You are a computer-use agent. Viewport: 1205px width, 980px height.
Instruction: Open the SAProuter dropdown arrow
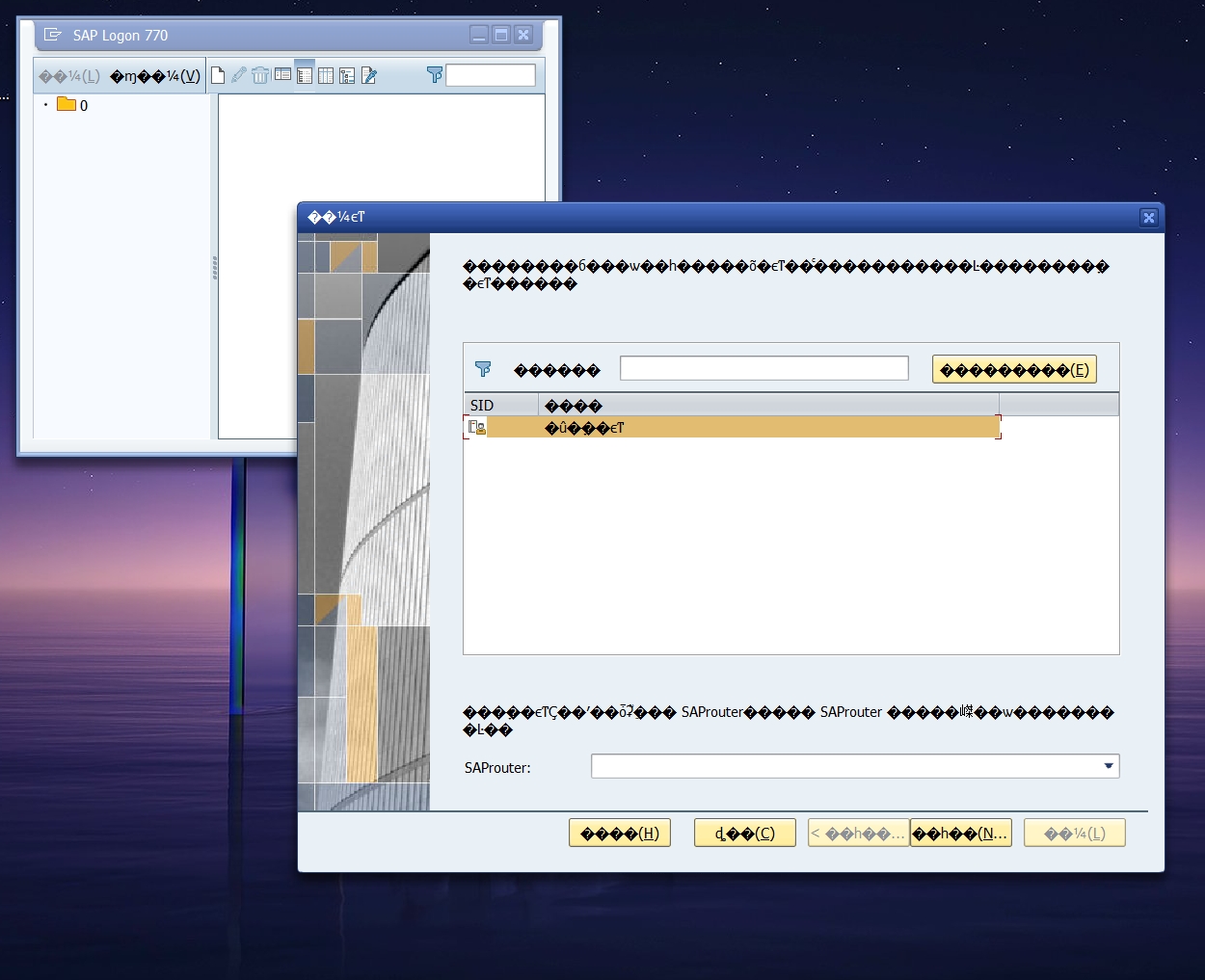1109,766
